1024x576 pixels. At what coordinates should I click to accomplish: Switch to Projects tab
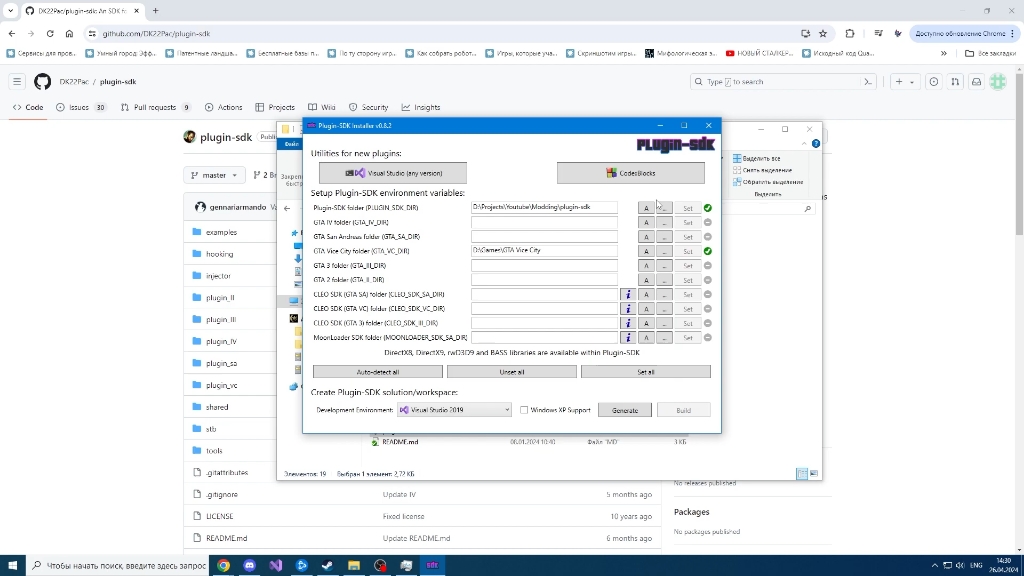tap(275, 107)
